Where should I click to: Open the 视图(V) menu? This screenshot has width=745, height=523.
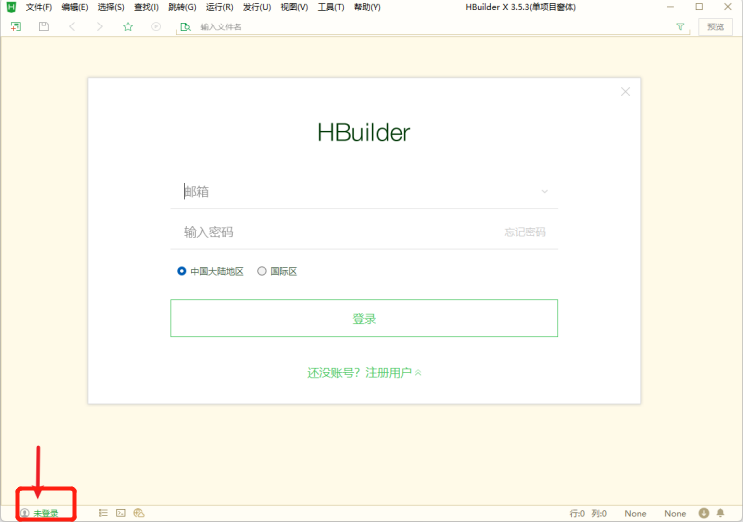pos(294,7)
